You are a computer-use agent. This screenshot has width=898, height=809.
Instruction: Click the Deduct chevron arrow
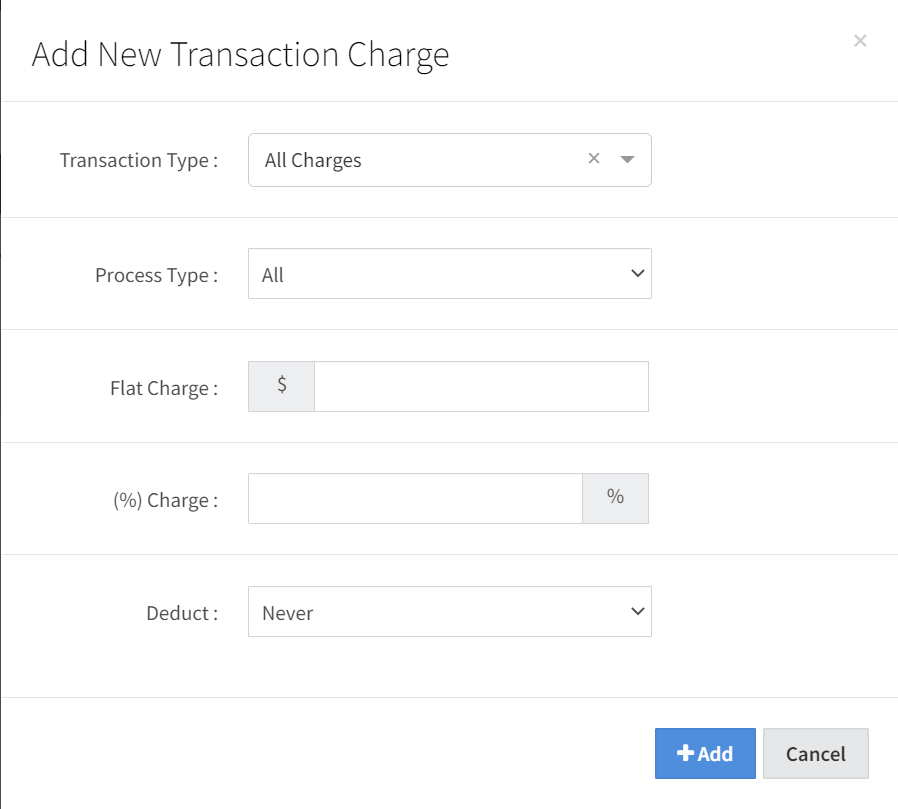[638, 611]
